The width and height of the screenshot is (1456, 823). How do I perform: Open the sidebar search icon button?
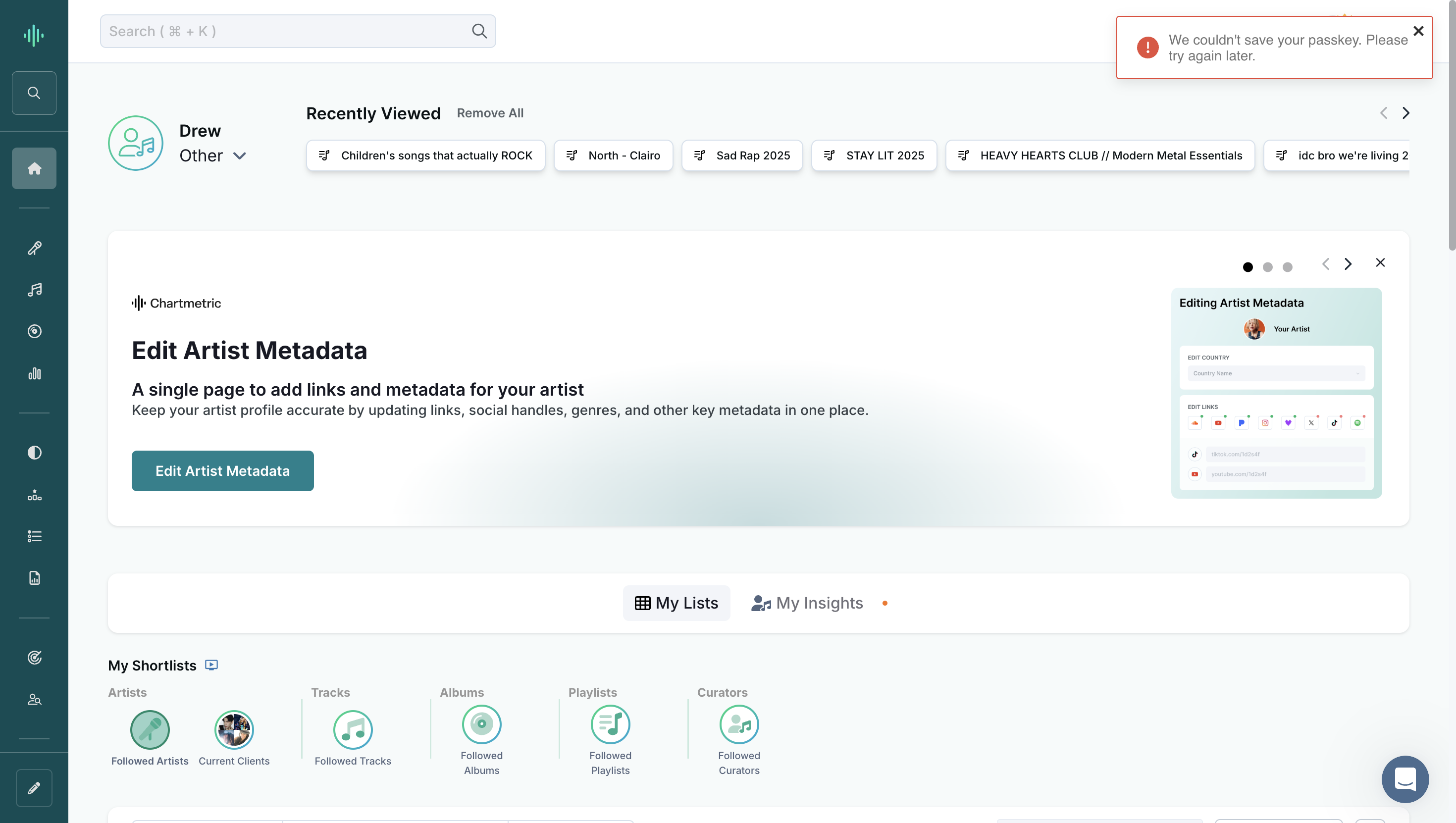(x=35, y=93)
